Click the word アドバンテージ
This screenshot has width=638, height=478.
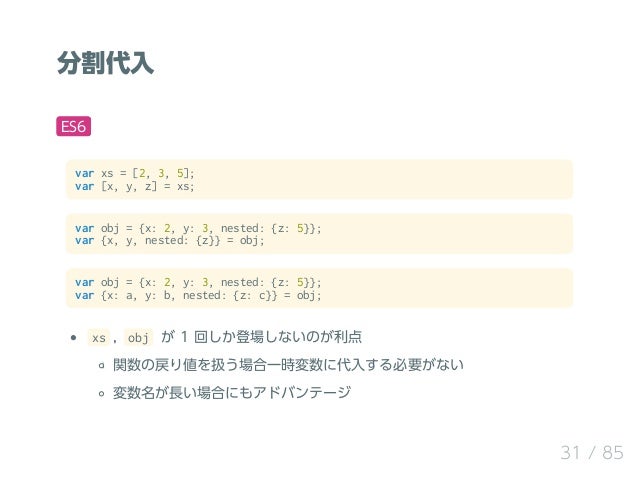[302, 392]
